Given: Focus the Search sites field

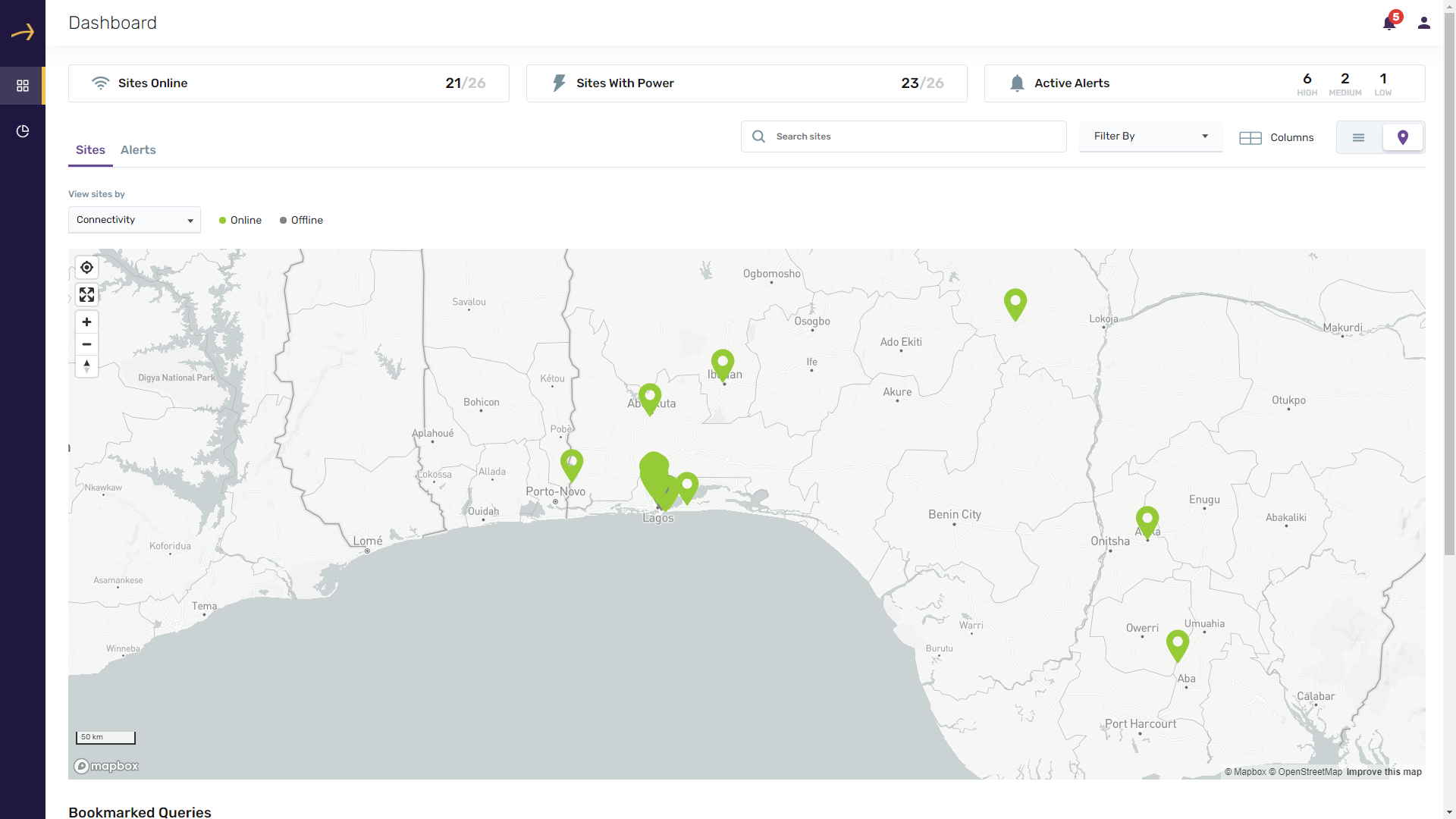Looking at the screenshot, I should tap(903, 136).
